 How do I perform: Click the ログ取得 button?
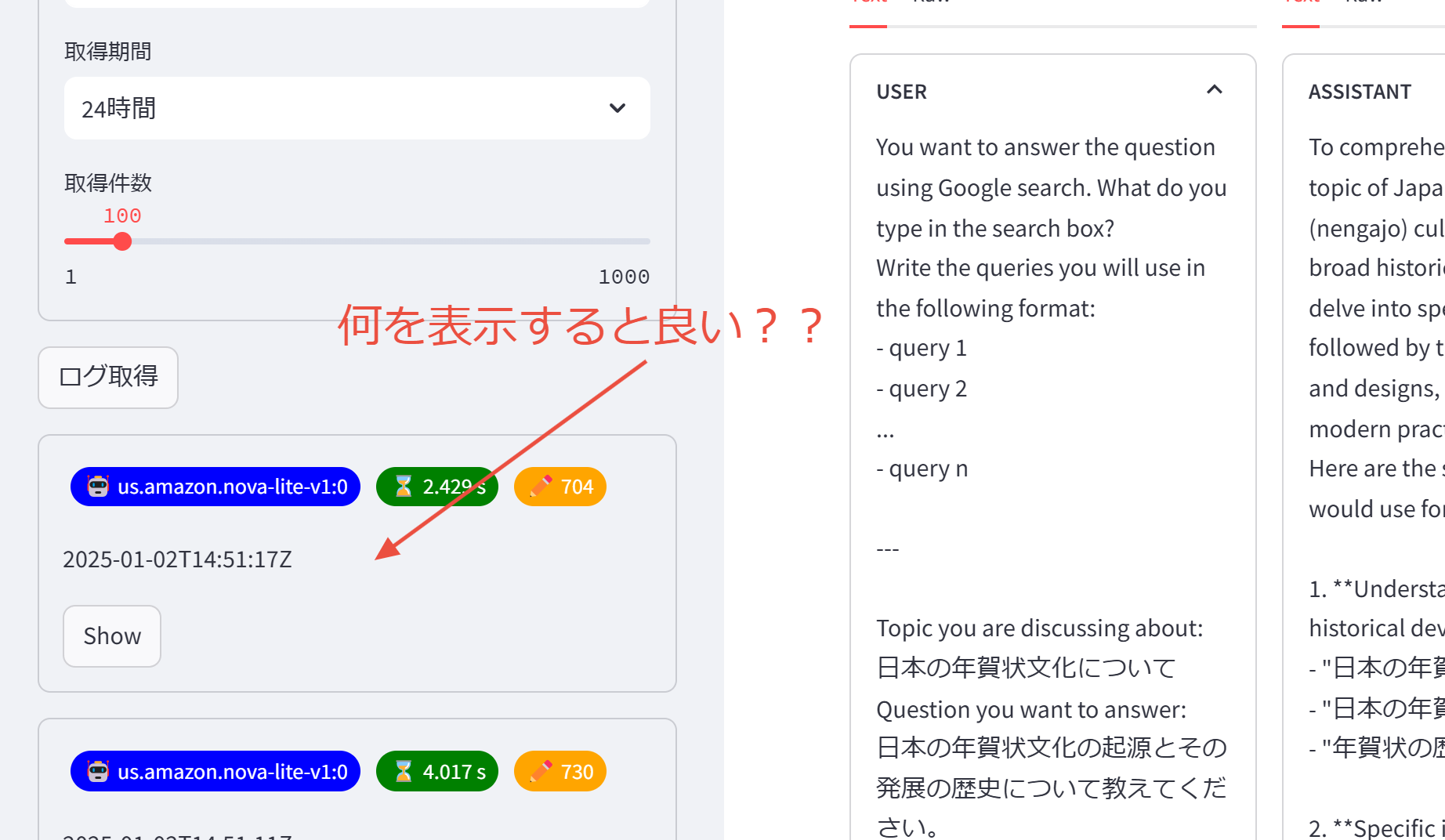coord(108,377)
